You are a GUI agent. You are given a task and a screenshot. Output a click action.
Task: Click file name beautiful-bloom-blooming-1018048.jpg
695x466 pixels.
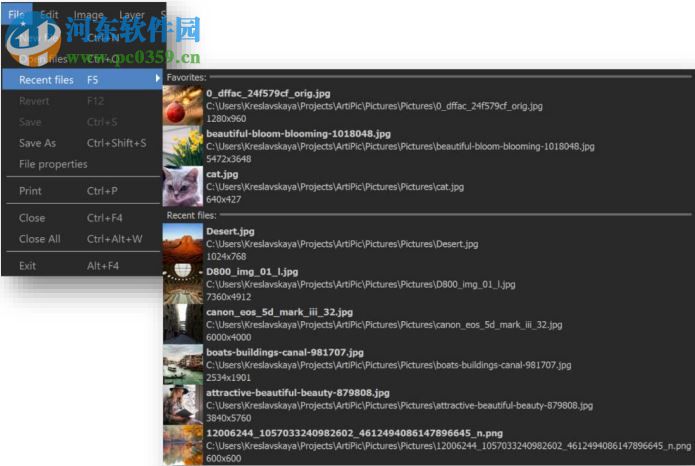[298, 134]
